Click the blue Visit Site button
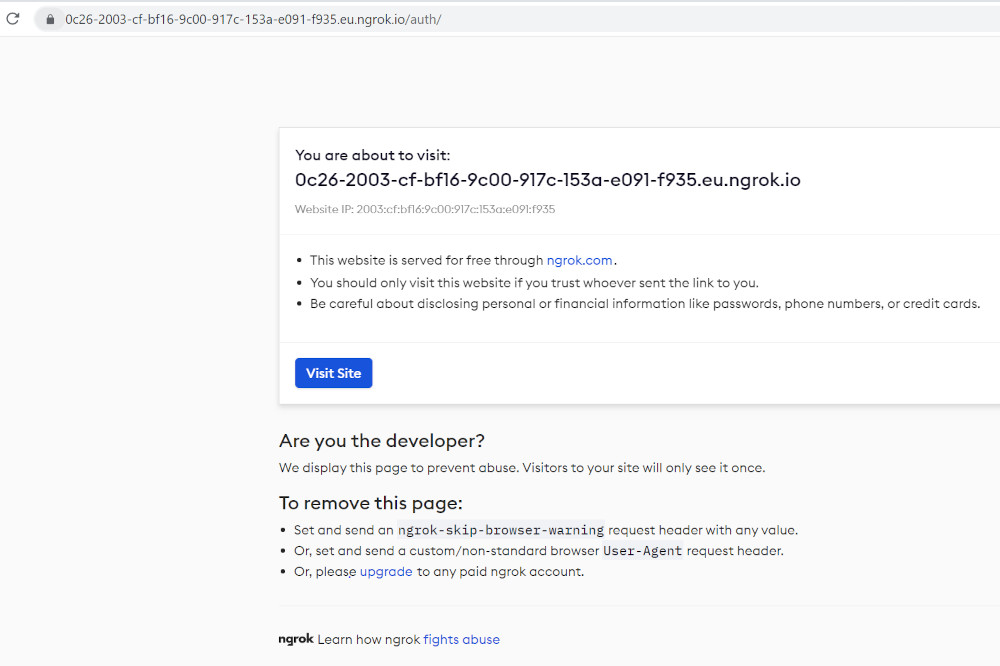This screenshot has height=666, width=1000. point(334,373)
